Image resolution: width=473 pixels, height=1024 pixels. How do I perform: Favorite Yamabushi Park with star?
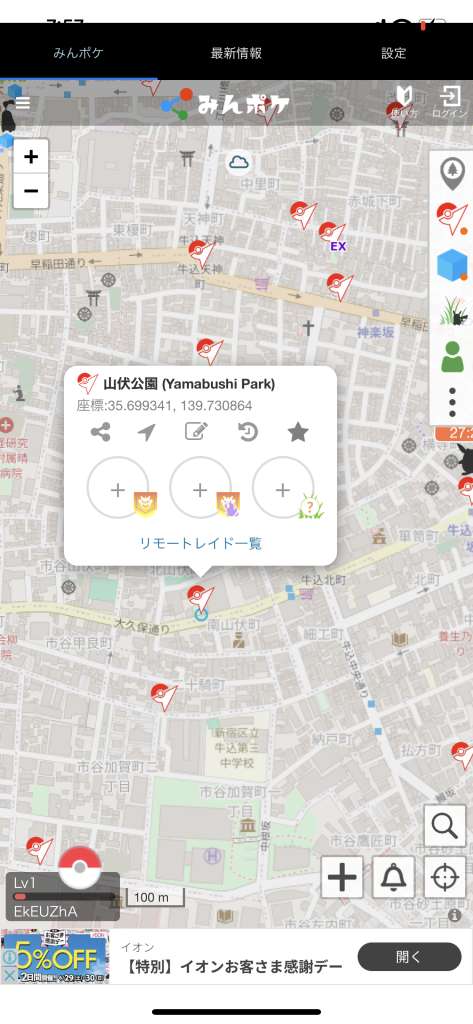coord(298,432)
